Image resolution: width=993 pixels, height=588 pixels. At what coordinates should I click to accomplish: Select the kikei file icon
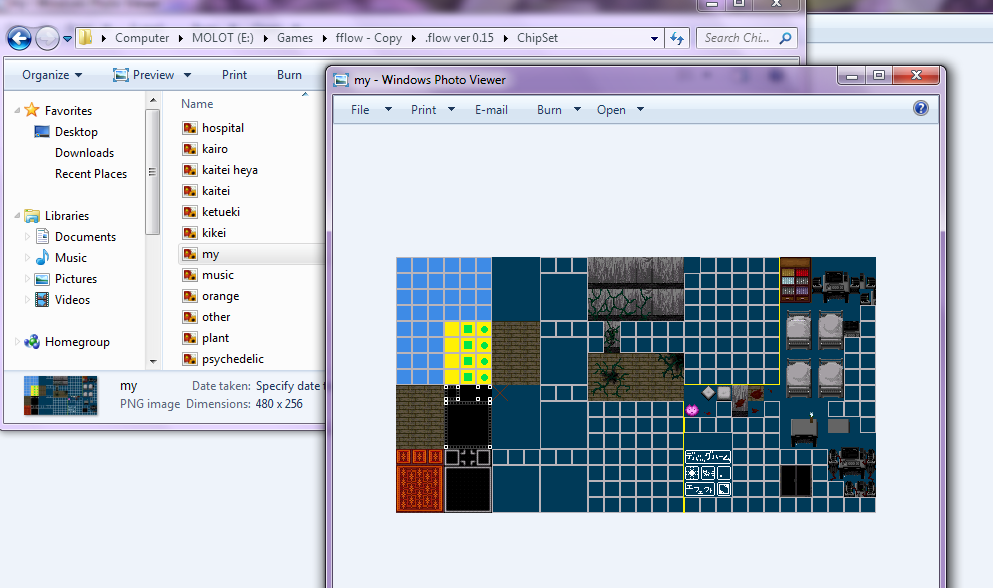point(189,233)
